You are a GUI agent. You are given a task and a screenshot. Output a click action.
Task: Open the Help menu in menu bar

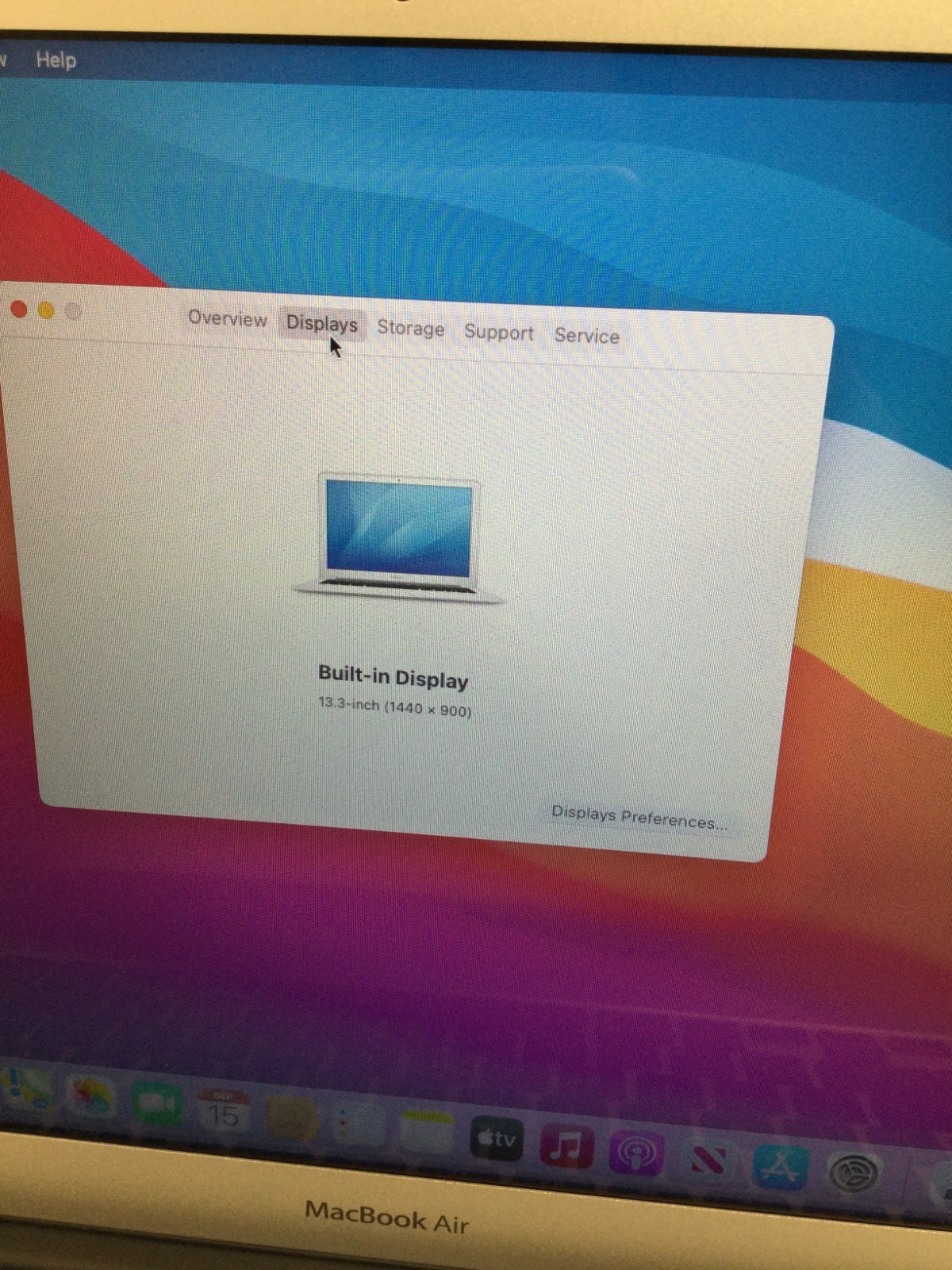pos(56,60)
